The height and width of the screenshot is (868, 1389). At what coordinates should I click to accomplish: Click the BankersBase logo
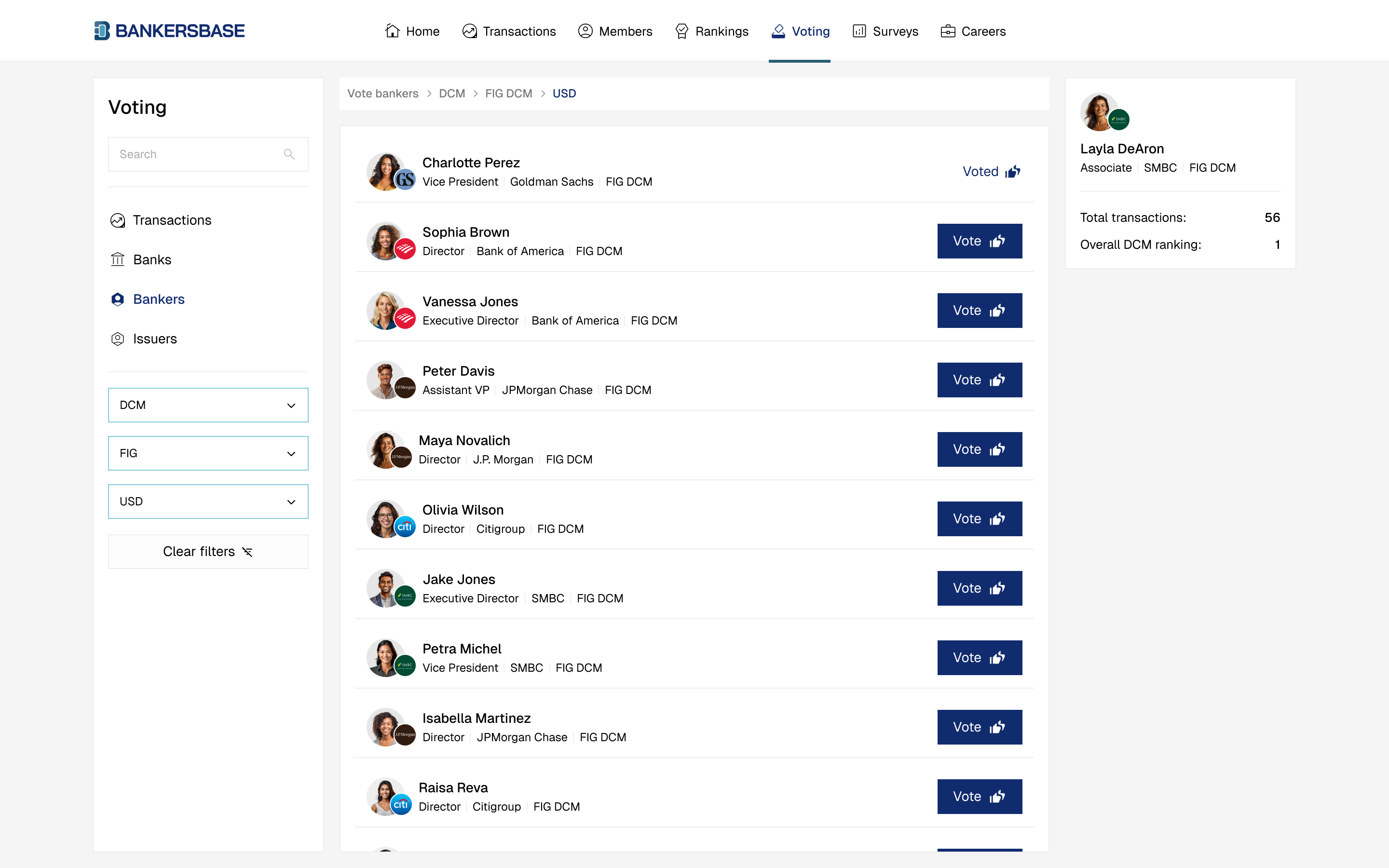tap(169, 31)
